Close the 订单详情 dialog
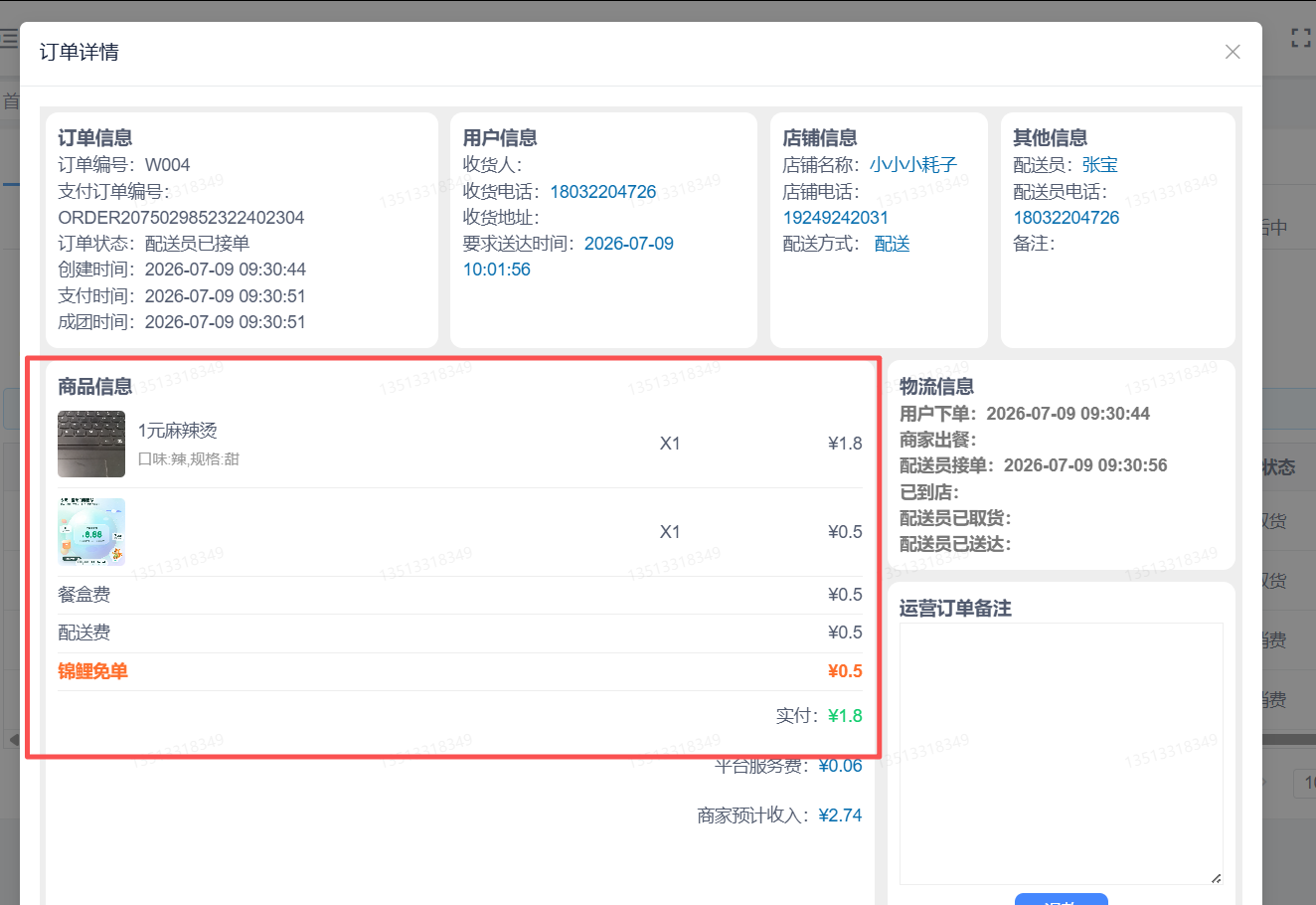The image size is (1316, 905). 1233,52
